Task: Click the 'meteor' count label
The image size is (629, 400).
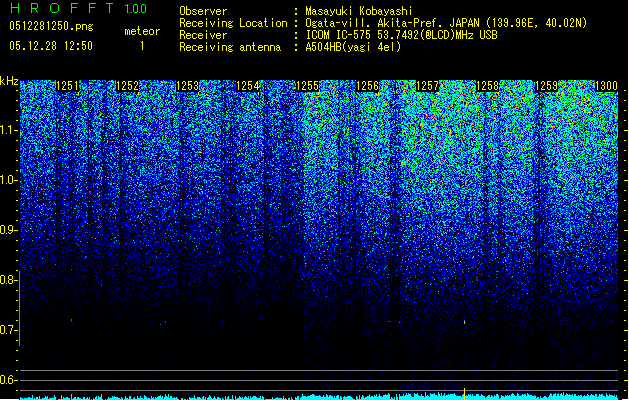Action: (x=142, y=31)
